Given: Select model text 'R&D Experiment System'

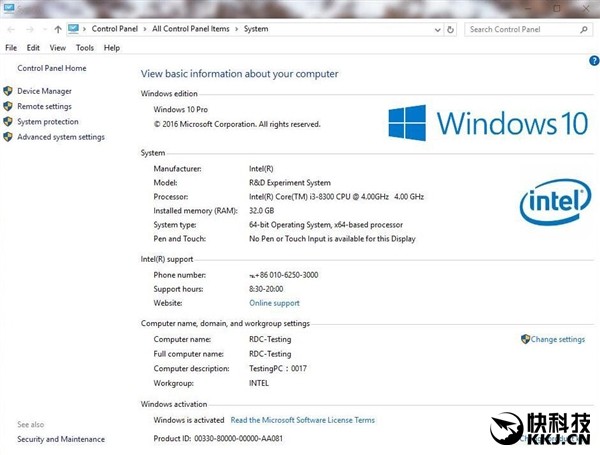Looking at the screenshot, I should (x=290, y=183).
